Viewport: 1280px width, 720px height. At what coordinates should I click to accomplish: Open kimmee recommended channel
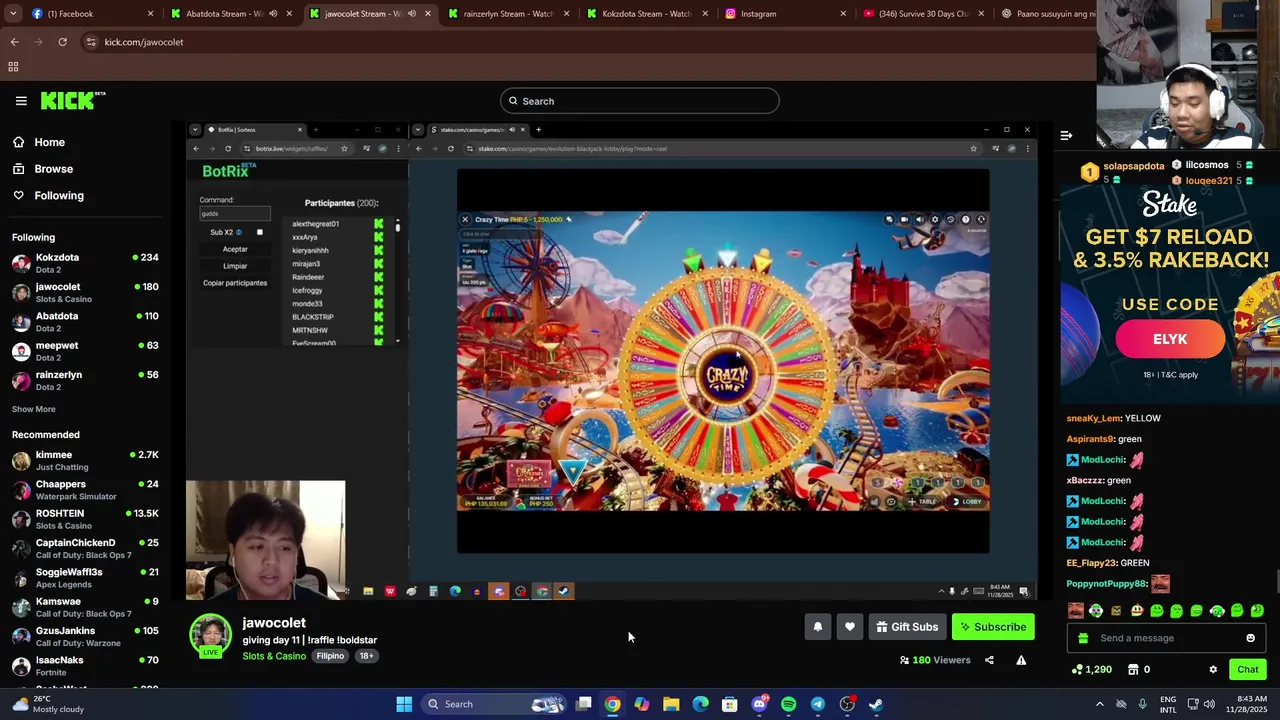tap(85, 460)
